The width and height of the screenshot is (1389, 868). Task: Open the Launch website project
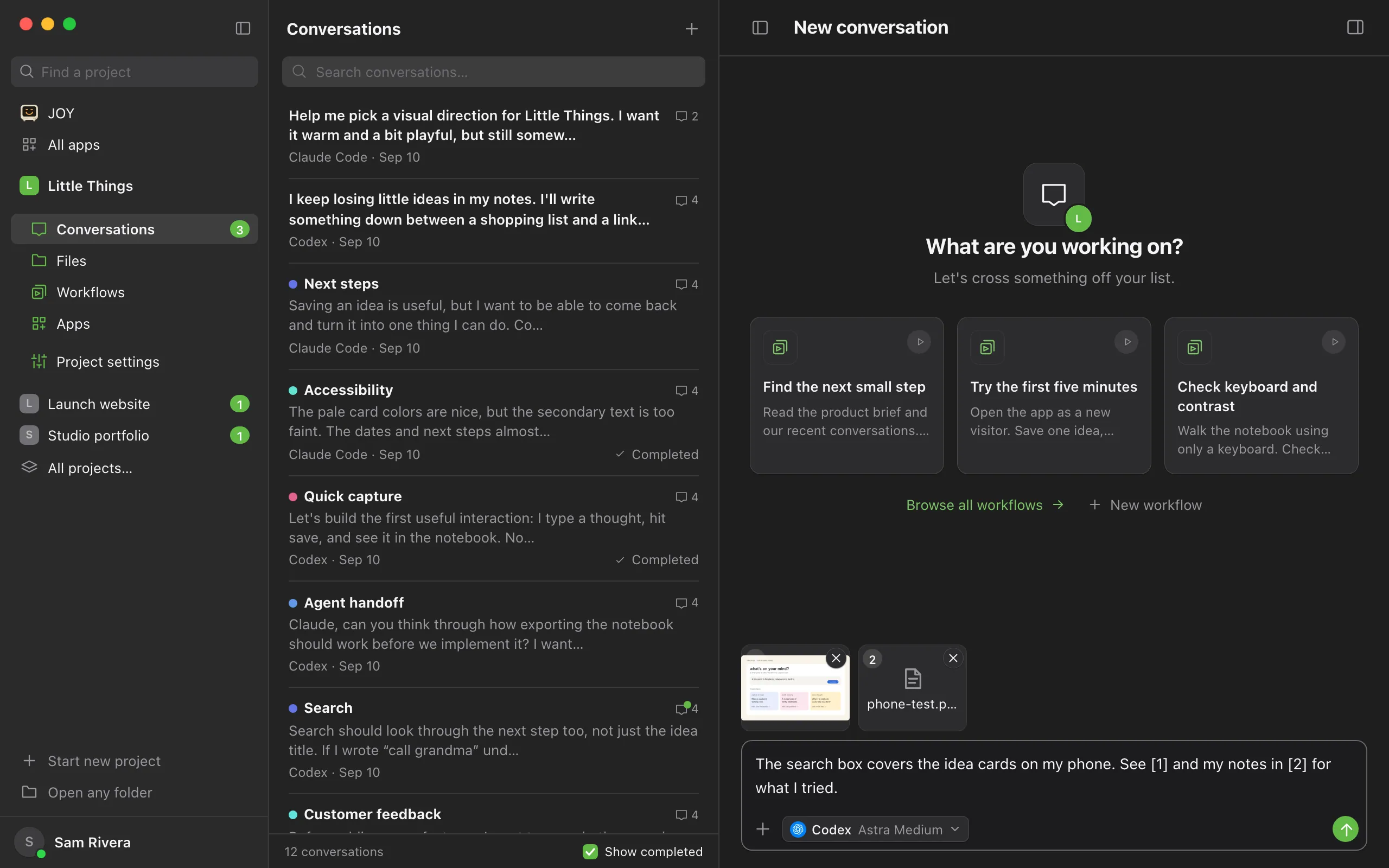135,404
